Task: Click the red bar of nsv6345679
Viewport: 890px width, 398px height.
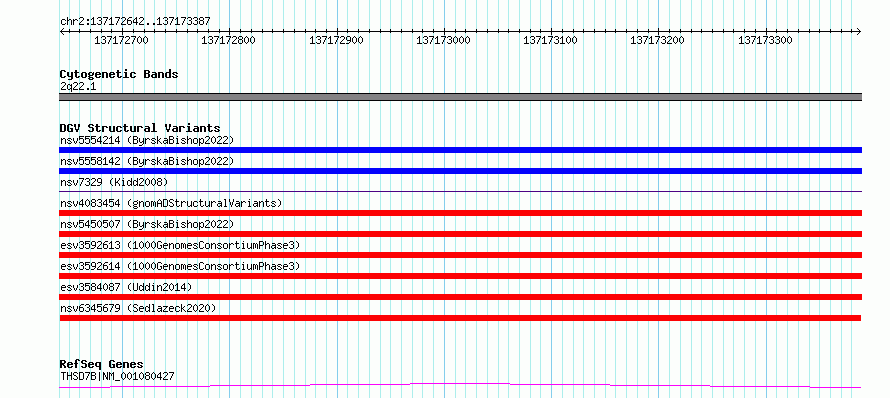Action: pyautogui.click(x=460, y=318)
